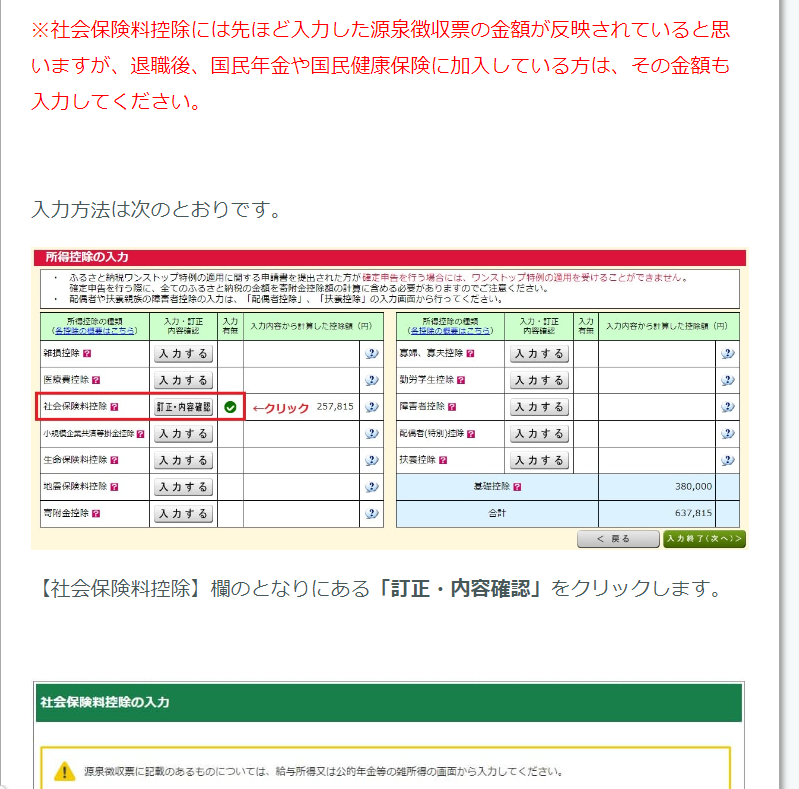Click the 合計 label cell
Screen dimensions: 799x789
point(497,513)
